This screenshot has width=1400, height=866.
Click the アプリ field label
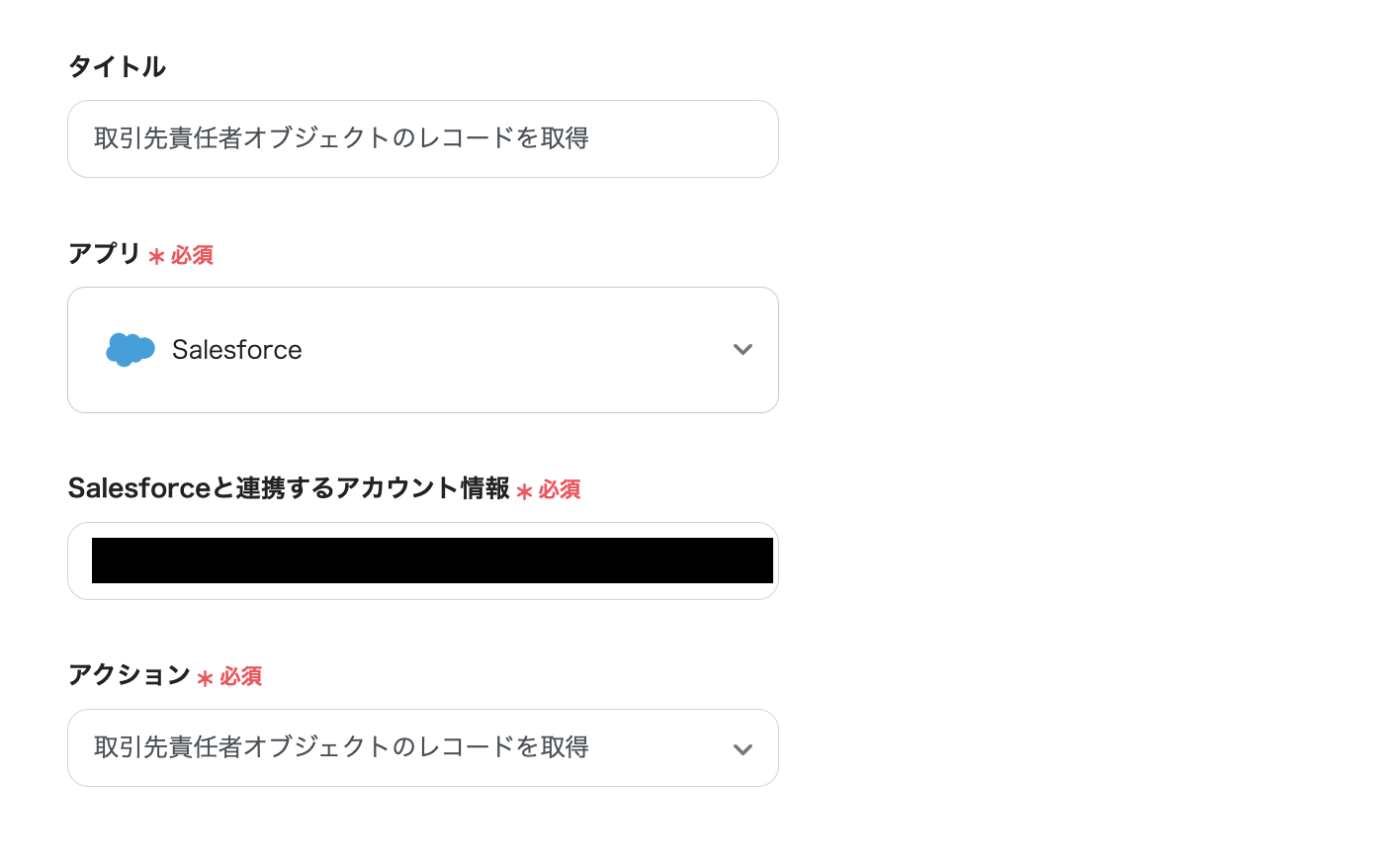click(x=104, y=254)
